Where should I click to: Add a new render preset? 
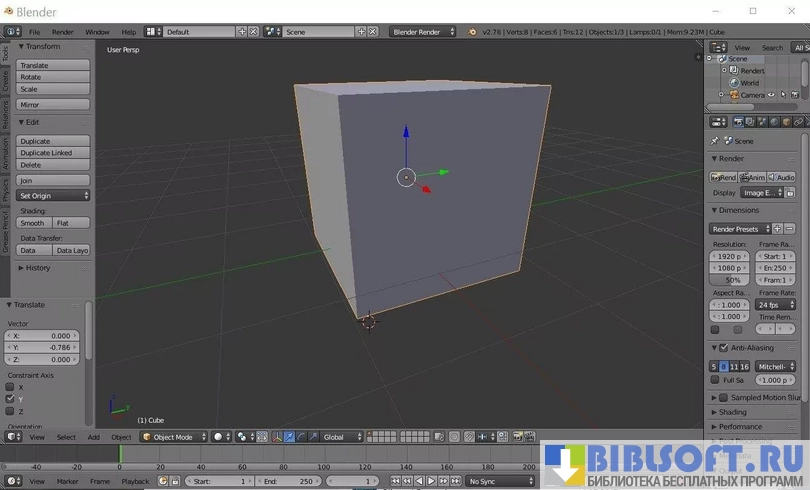pyautogui.click(x=778, y=229)
